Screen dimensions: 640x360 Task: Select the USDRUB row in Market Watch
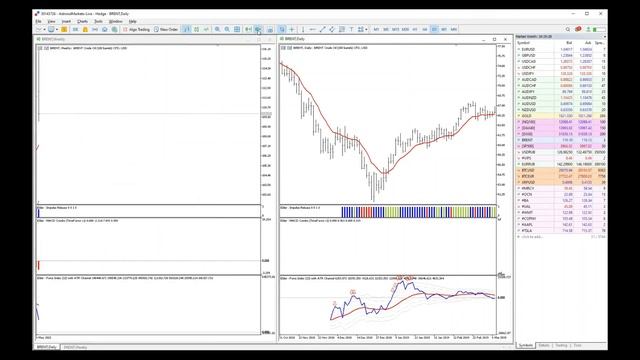(561, 152)
